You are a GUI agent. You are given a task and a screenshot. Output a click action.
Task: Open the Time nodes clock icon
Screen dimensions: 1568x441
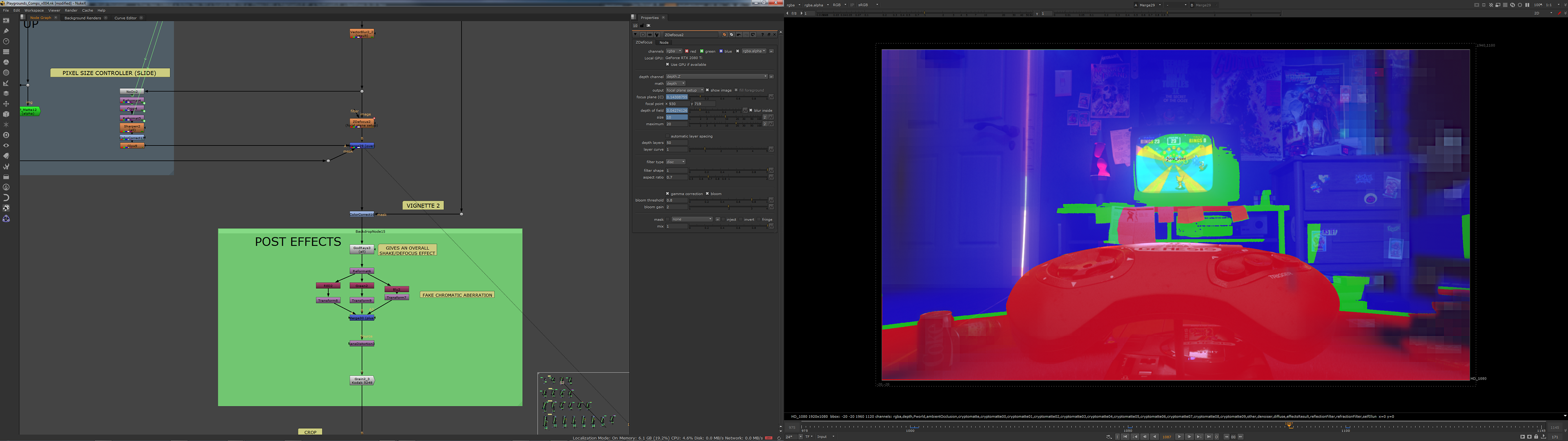6,41
